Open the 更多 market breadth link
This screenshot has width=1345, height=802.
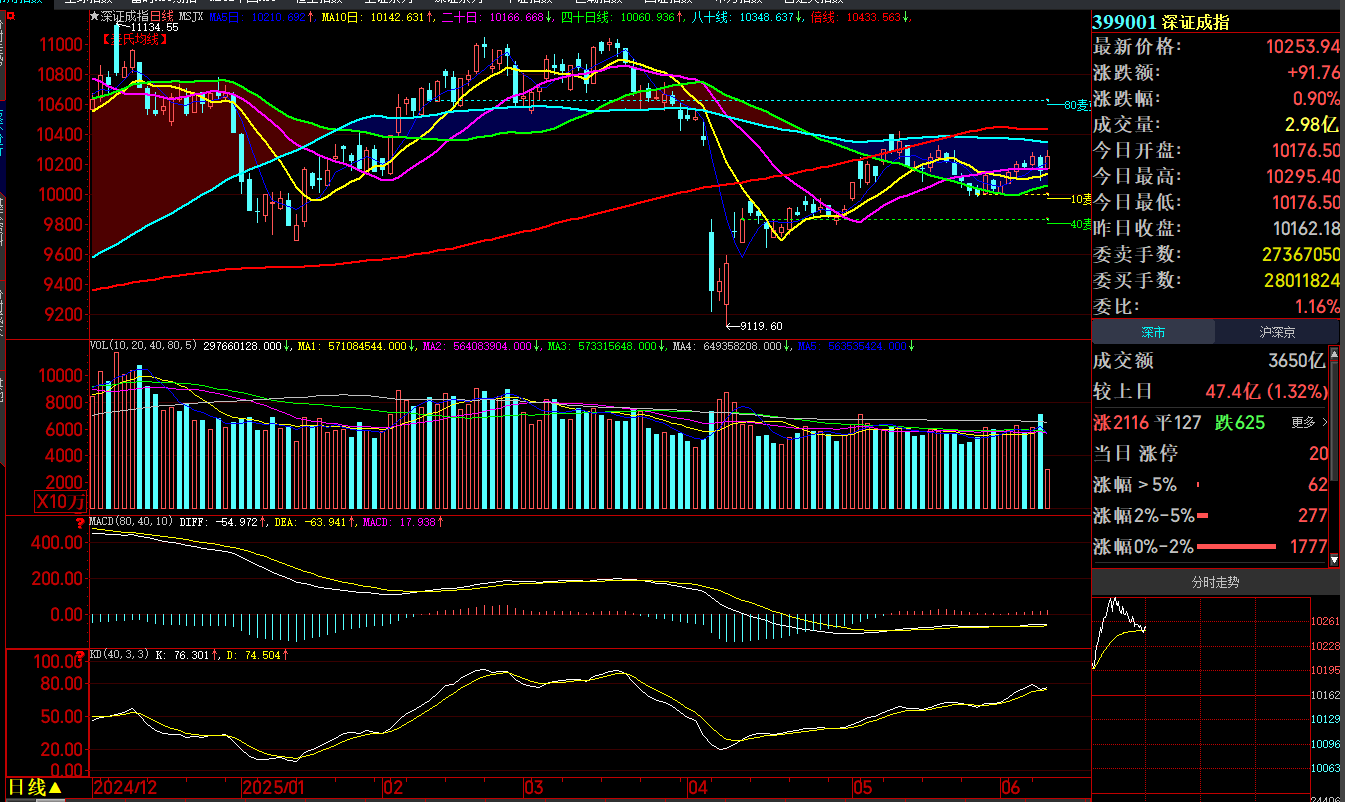click(x=1310, y=423)
